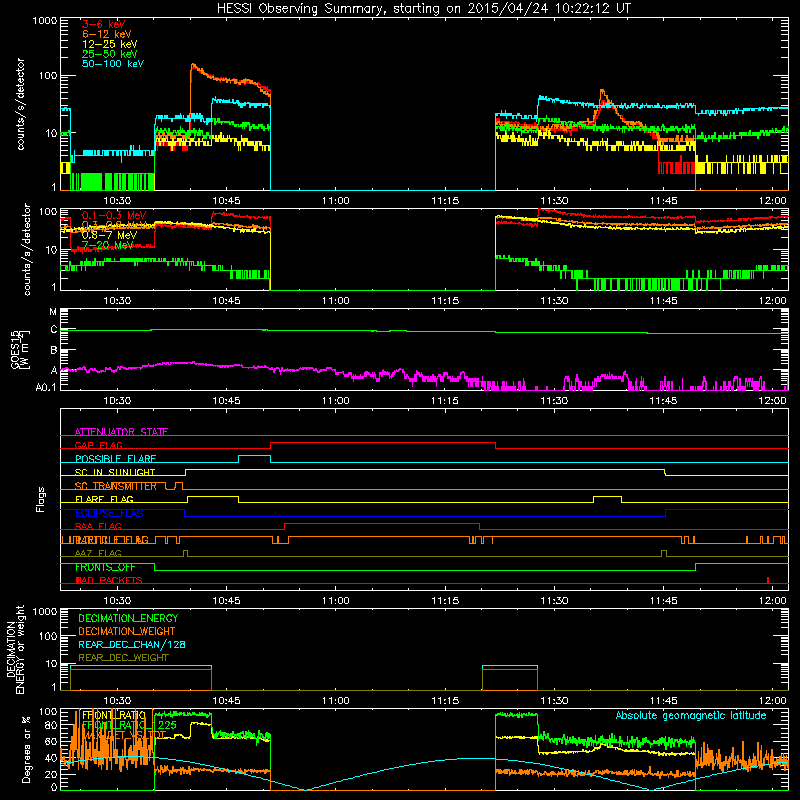
Task: Click the 7-20 MeV legend label
Action: point(107,245)
